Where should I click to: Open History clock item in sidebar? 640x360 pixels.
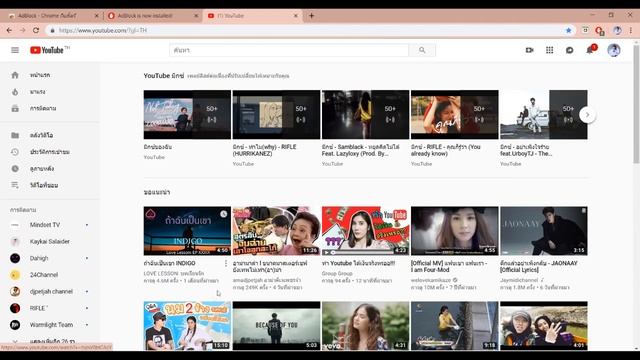[x=49, y=152]
